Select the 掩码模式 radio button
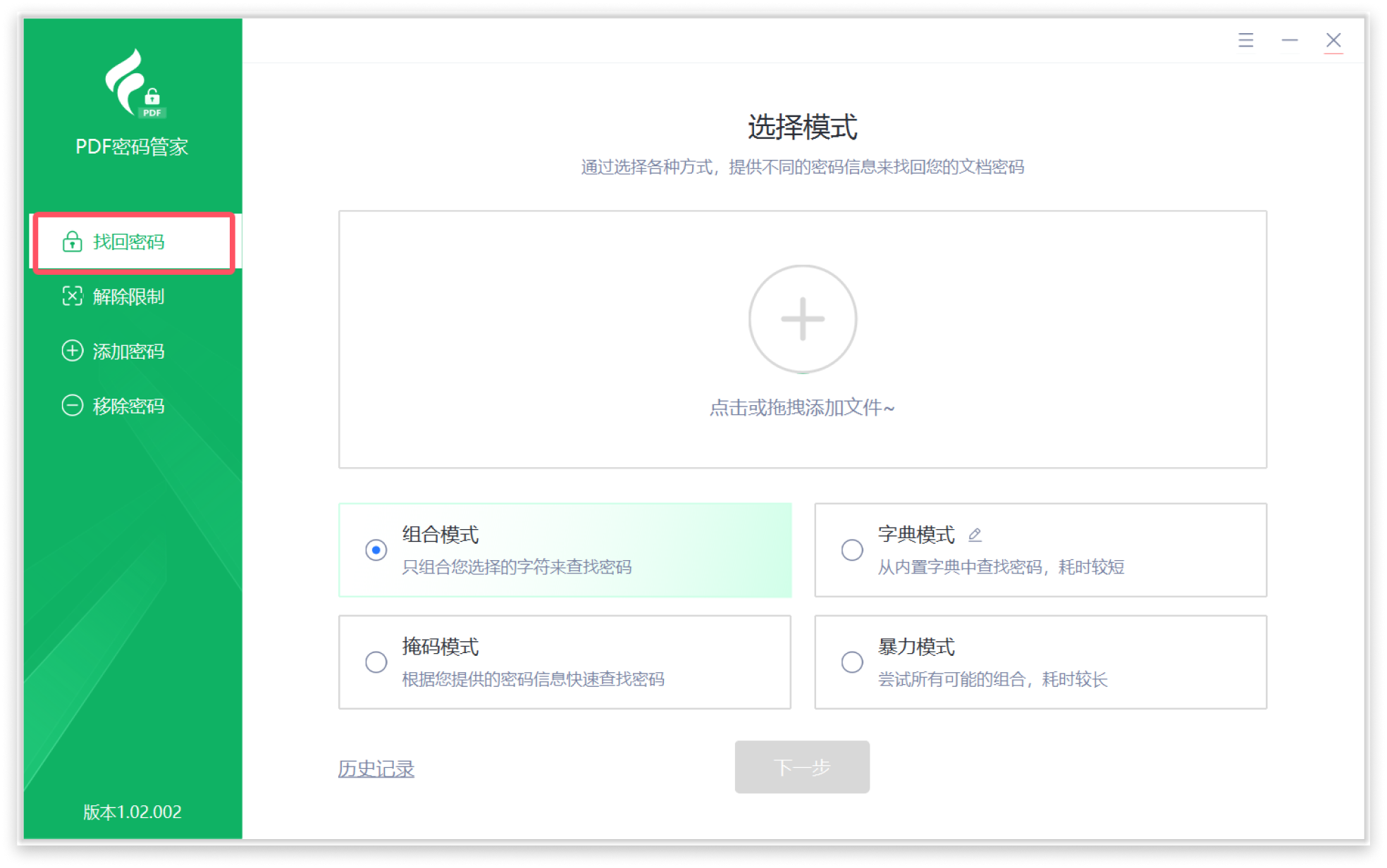Viewport: 1387px width, 868px height. 376,662
